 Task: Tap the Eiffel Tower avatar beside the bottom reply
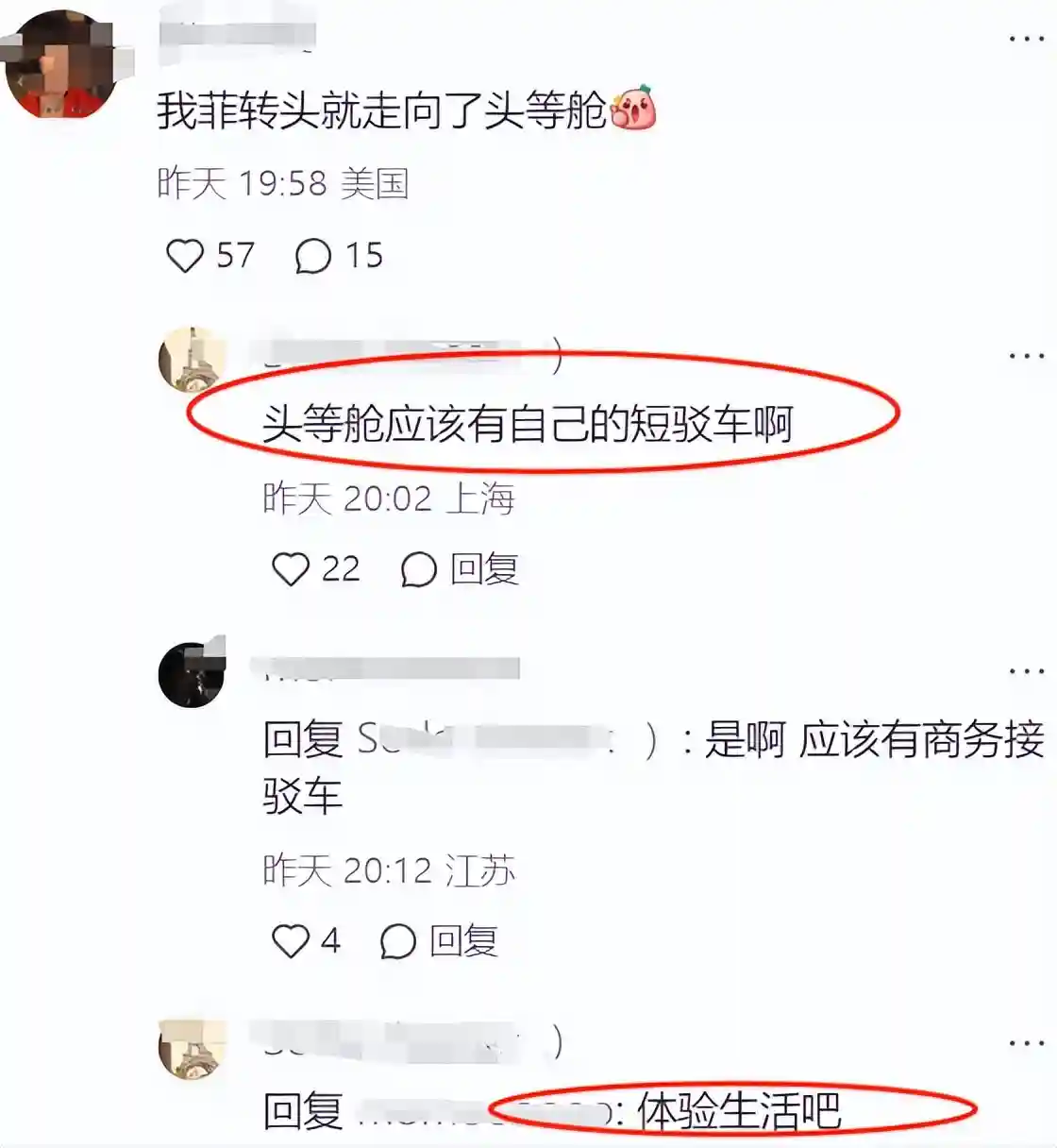pyautogui.click(x=193, y=1049)
